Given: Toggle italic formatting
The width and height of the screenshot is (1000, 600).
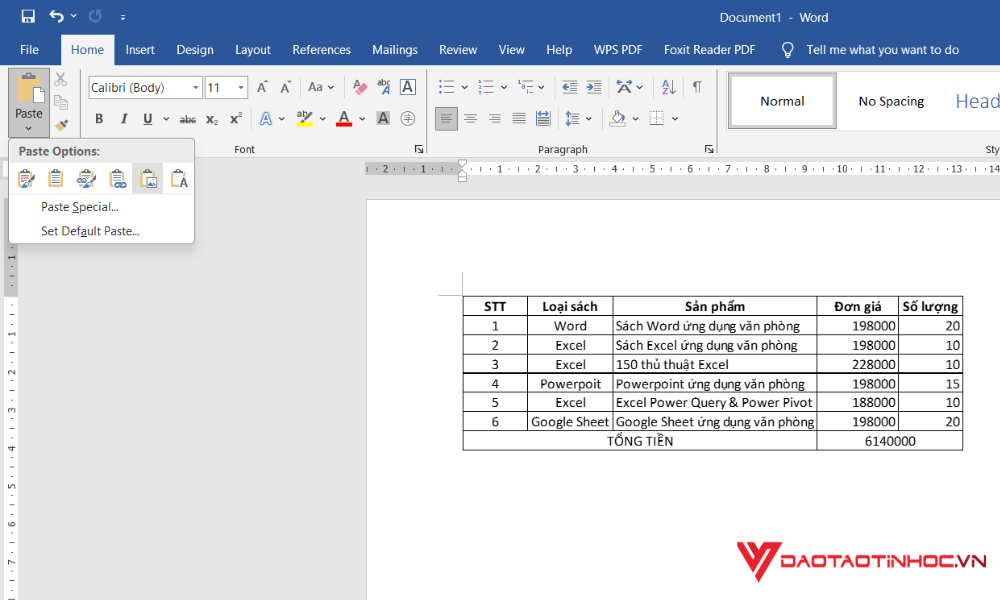Looking at the screenshot, I should [x=124, y=118].
